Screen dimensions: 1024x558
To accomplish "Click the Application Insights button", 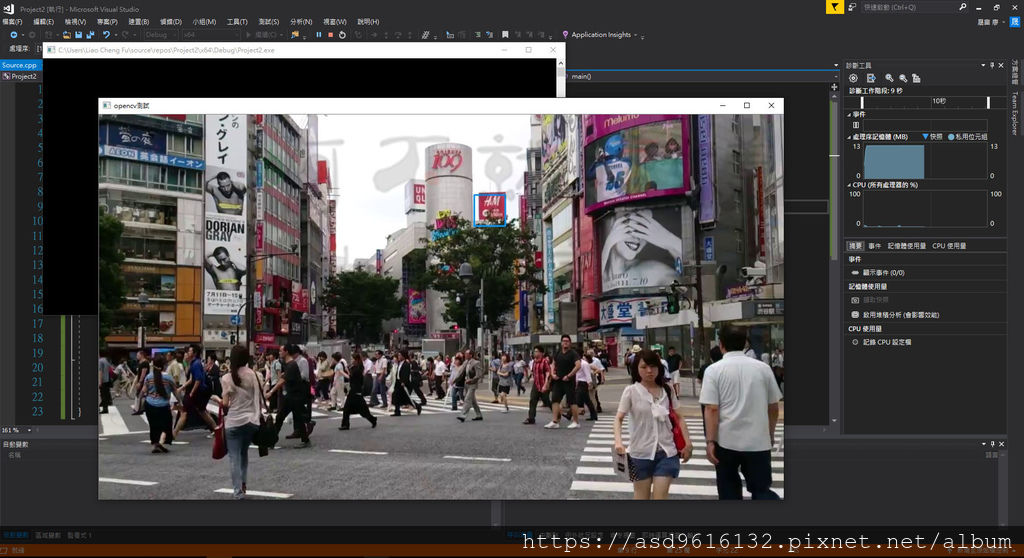I will pyautogui.click(x=599, y=35).
